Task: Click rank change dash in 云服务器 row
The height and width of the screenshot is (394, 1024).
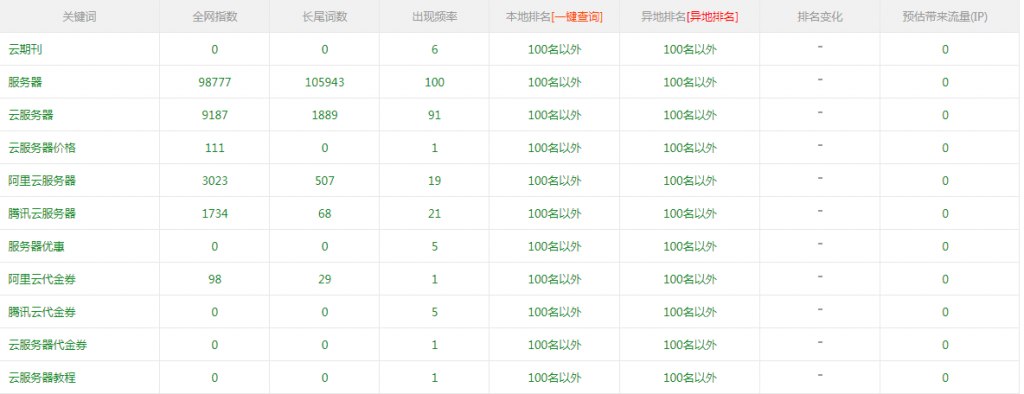Action: click(x=820, y=112)
